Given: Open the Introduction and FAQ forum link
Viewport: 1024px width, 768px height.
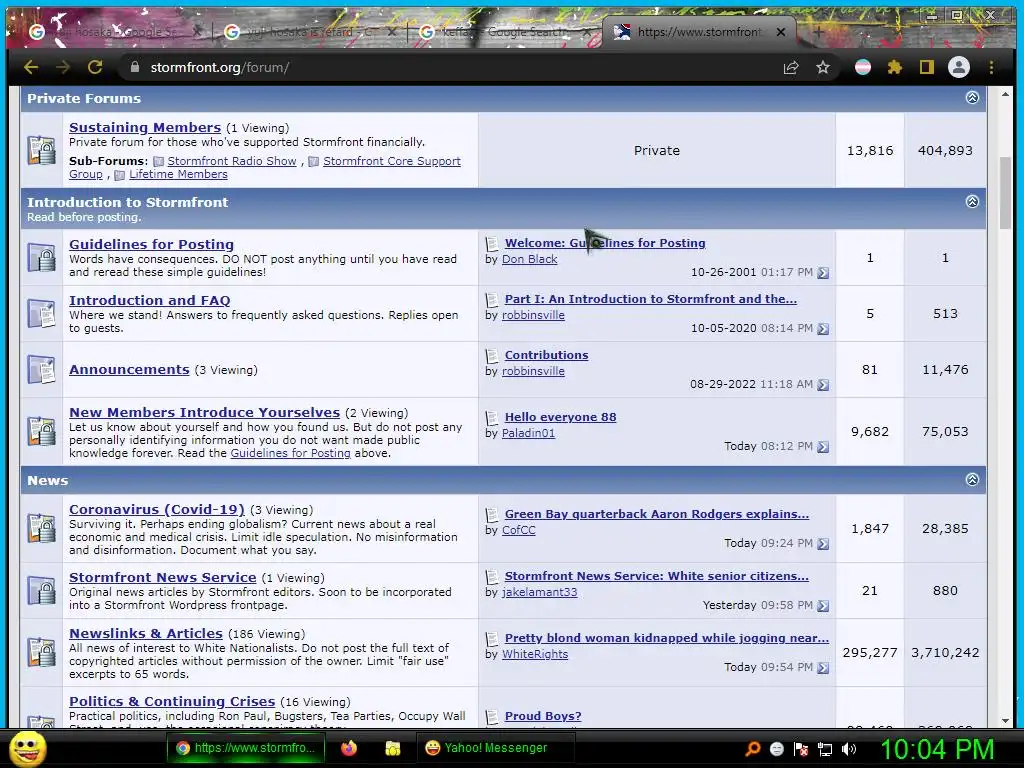Looking at the screenshot, I should pos(150,300).
